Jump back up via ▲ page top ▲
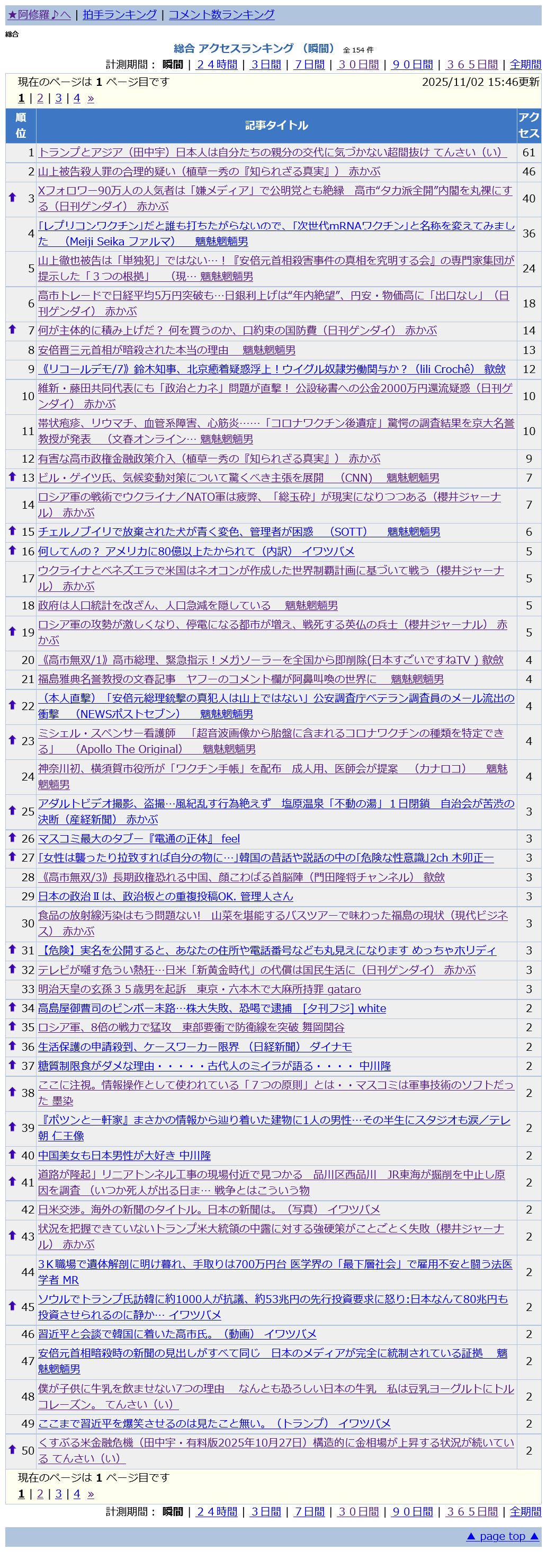Image resolution: width=547 pixels, height=1568 pixels. pos(503,1536)
